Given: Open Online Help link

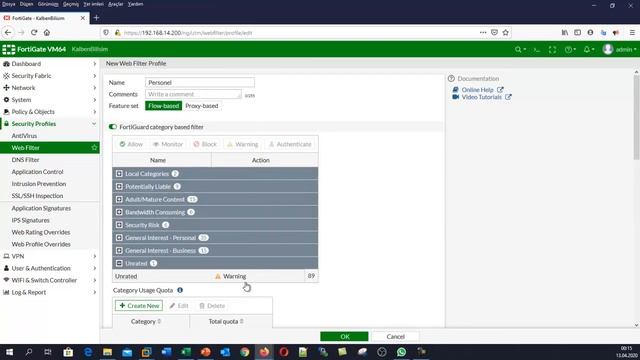Looking at the screenshot, I should [478, 90].
